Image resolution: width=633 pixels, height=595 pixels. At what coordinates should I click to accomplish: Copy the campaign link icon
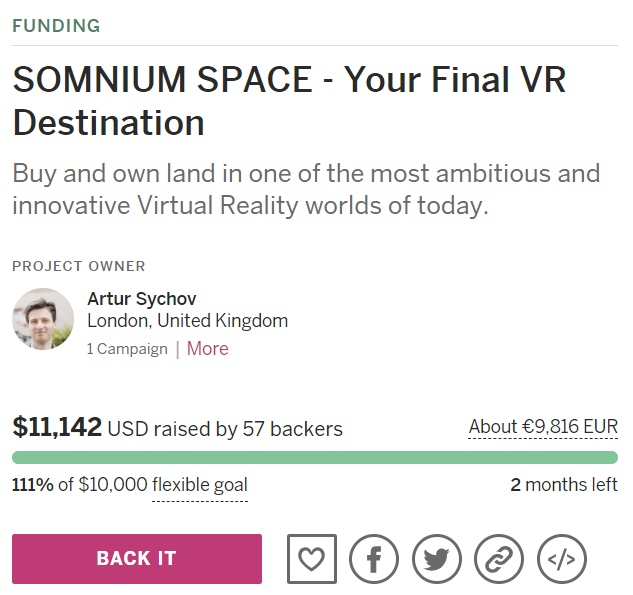point(499,559)
